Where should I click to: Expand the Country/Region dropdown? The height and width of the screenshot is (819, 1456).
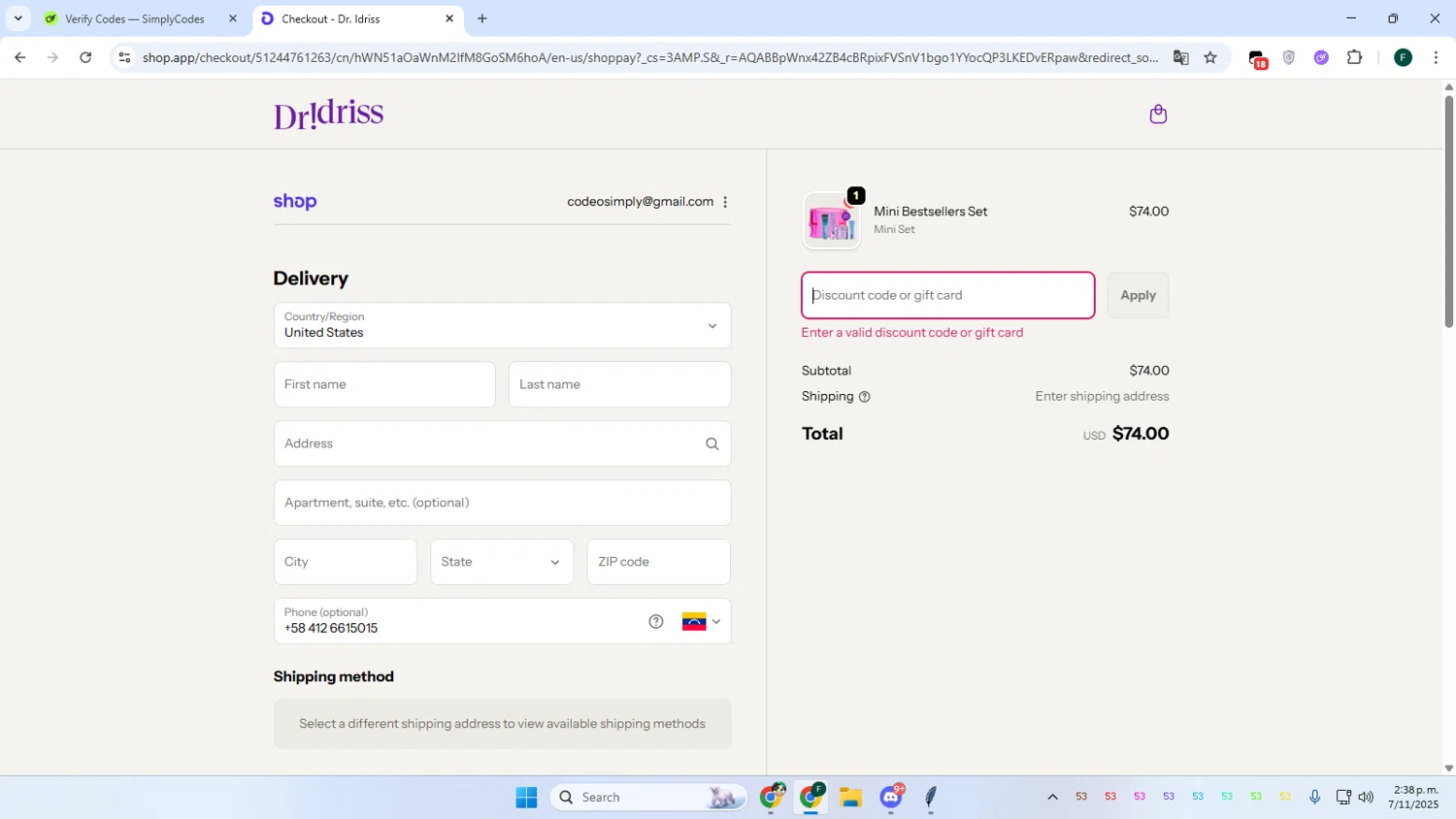(502, 325)
